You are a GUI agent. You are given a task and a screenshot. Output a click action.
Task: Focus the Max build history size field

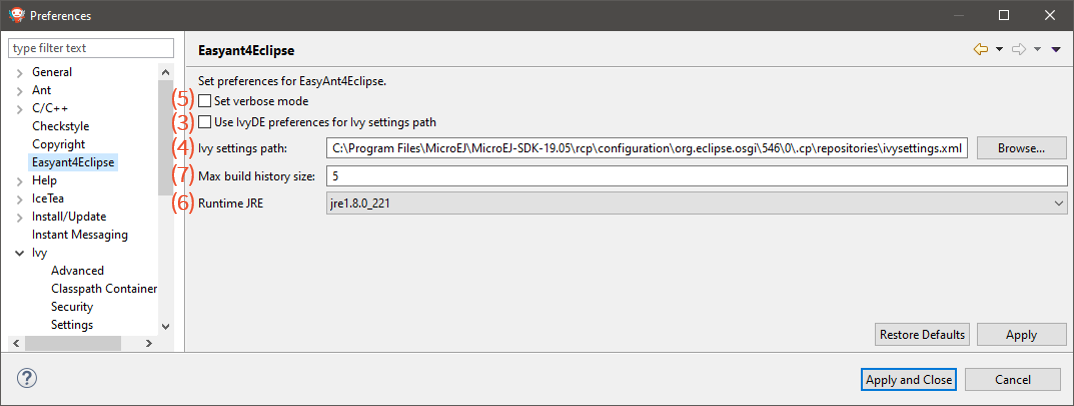point(697,176)
